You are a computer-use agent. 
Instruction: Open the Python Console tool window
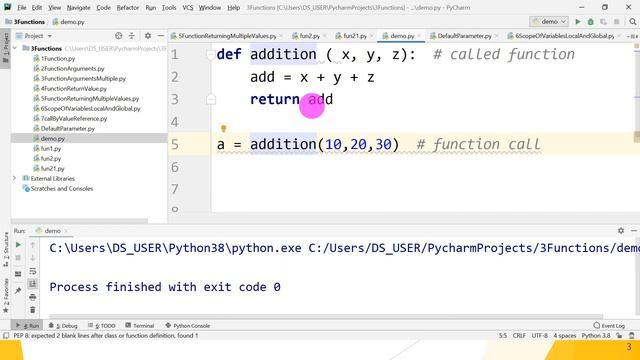[188, 326]
